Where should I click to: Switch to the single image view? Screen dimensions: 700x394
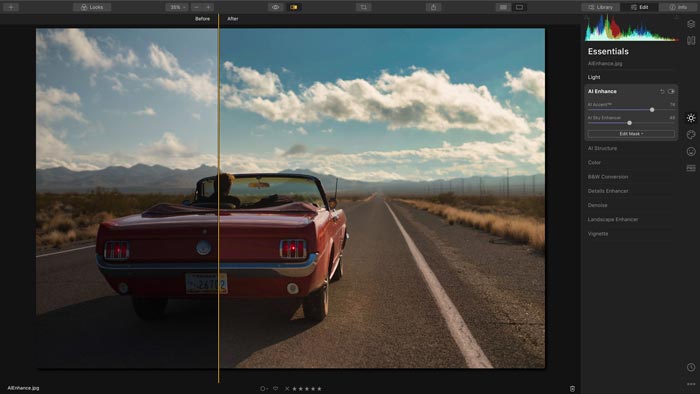tap(519, 7)
